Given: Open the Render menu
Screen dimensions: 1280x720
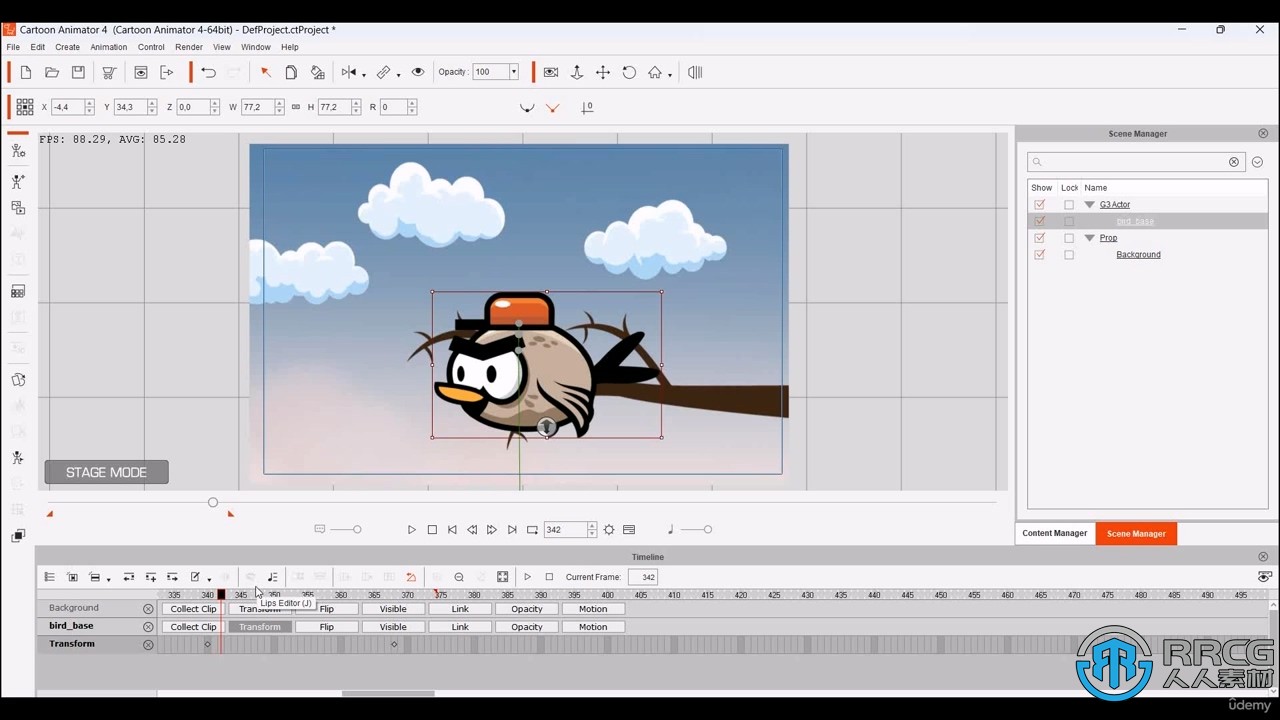Looking at the screenshot, I should click(189, 47).
